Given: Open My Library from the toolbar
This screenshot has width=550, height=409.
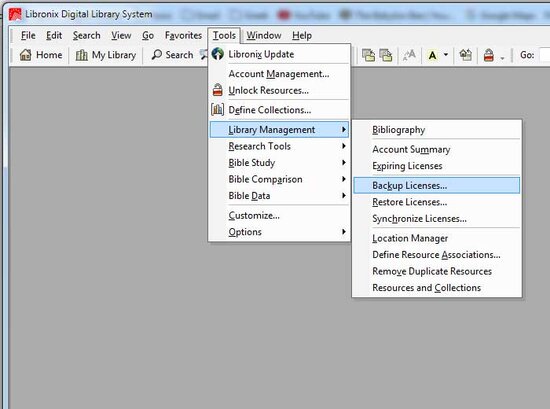Looking at the screenshot, I should pos(106,55).
